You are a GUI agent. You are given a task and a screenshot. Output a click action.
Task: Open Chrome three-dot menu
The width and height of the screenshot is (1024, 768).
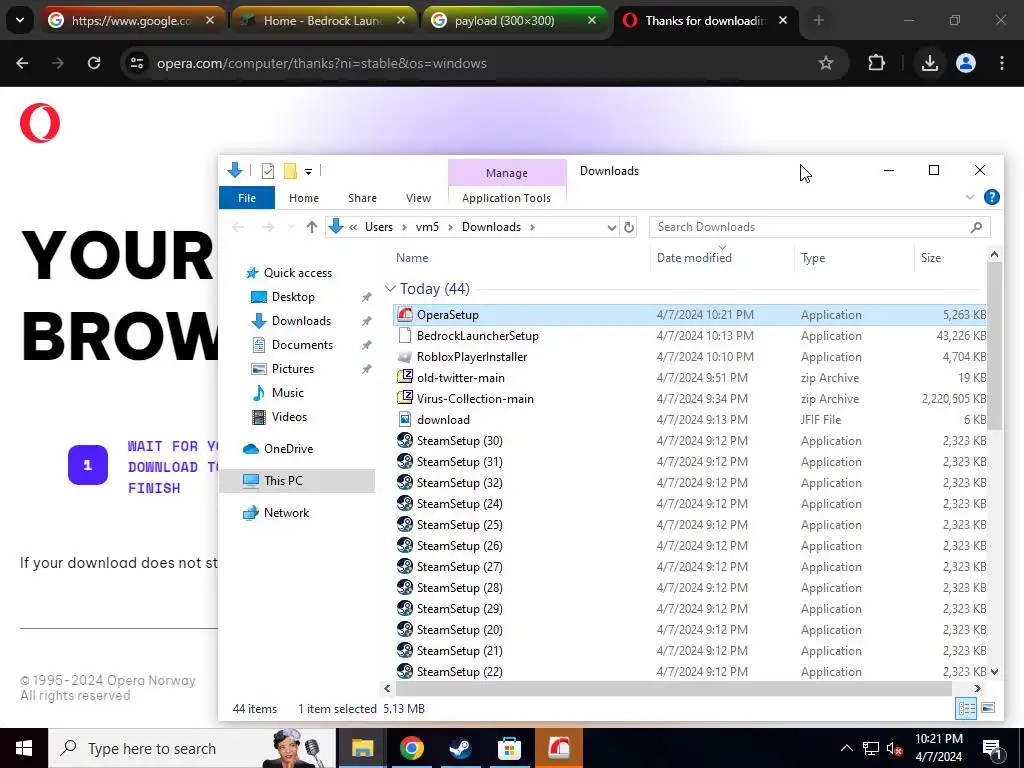1001,63
